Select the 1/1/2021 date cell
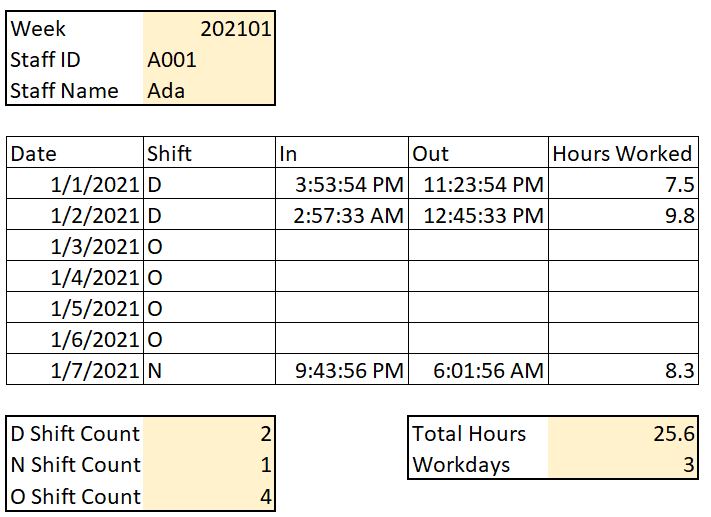 [x=75, y=185]
